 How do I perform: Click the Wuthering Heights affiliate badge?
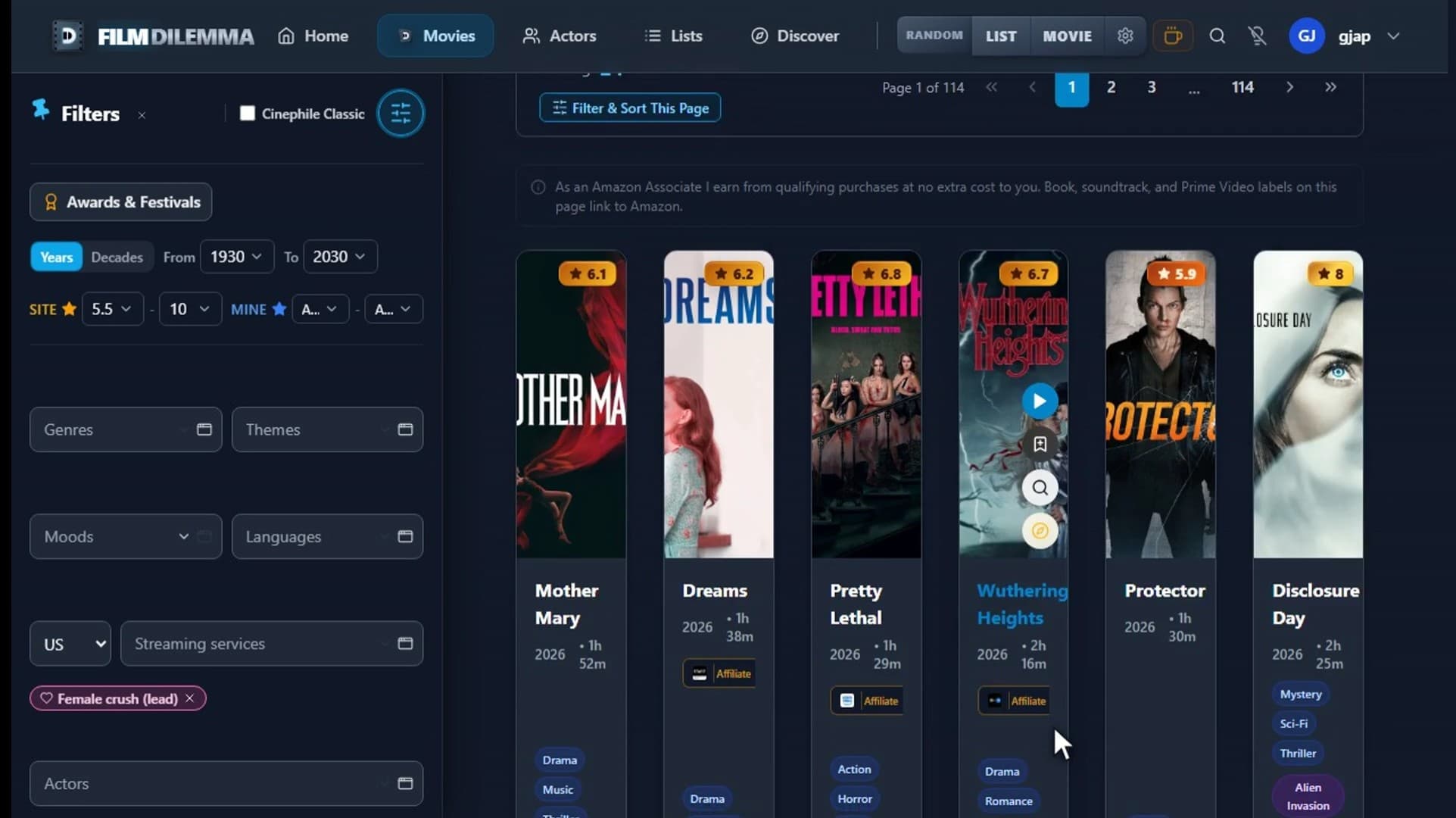pyautogui.click(x=1014, y=701)
